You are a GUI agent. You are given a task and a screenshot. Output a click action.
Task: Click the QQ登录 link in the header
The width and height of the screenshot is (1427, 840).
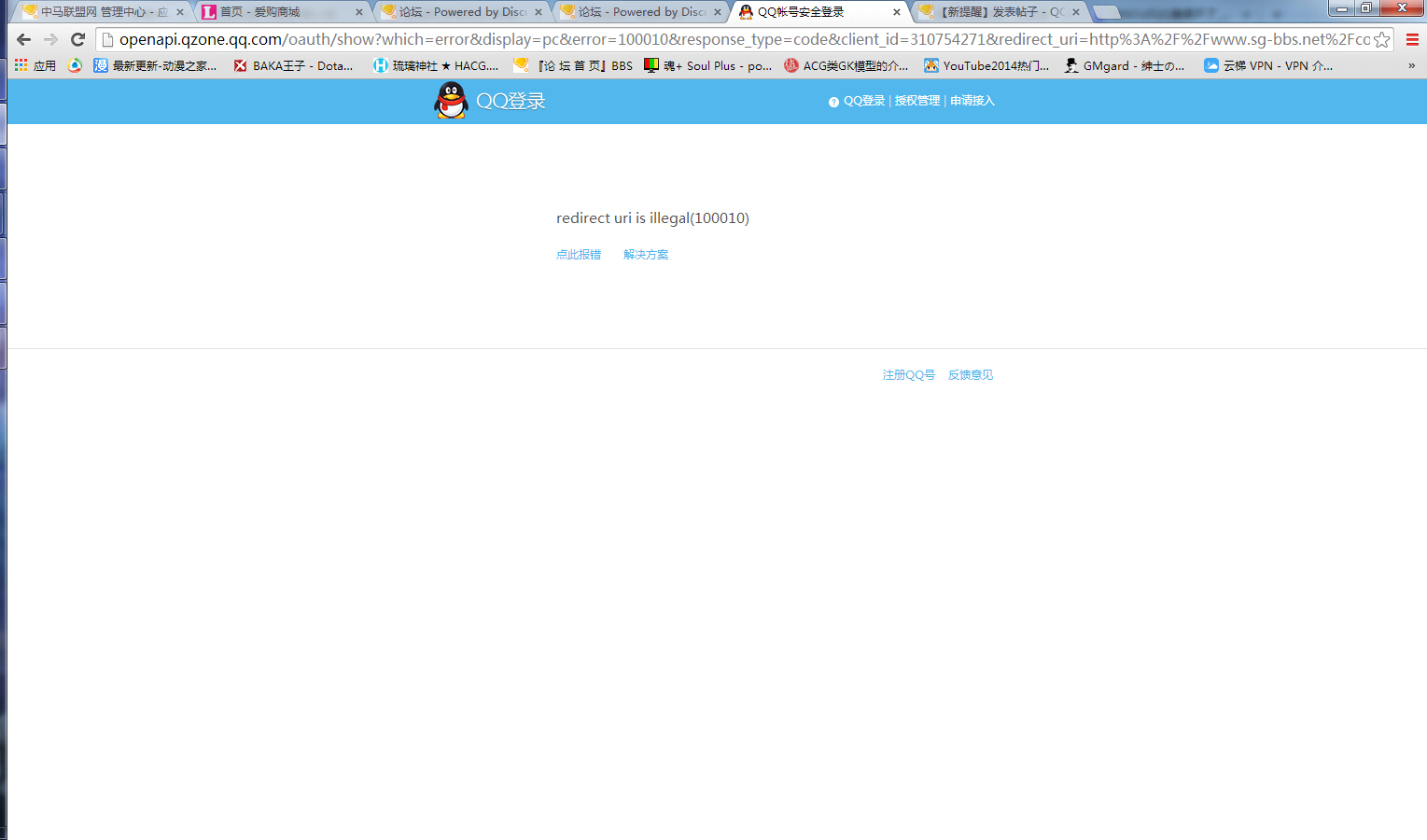(864, 101)
